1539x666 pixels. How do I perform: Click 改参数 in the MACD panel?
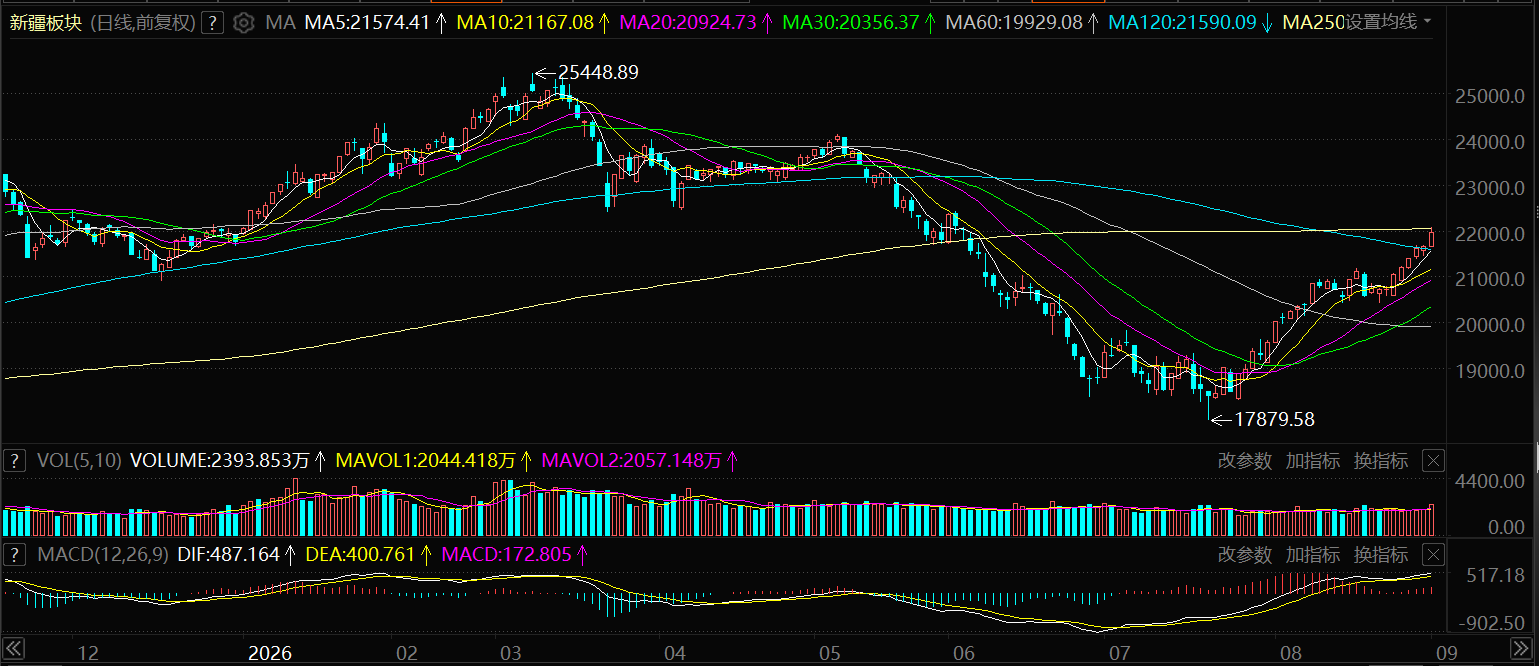pyautogui.click(x=1245, y=554)
